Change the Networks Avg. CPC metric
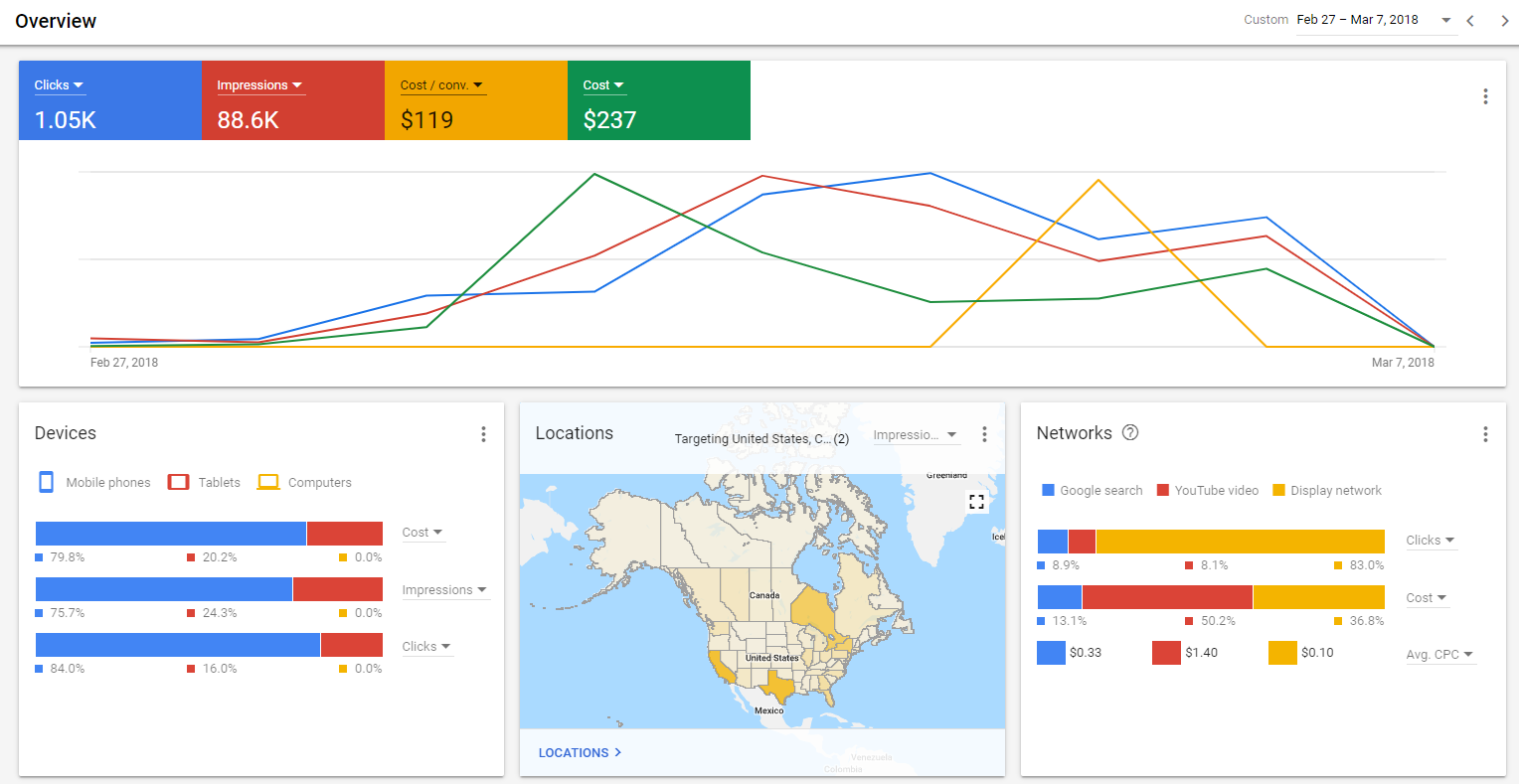The width and height of the screenshot is (1519, 784). pos(1439,655)
